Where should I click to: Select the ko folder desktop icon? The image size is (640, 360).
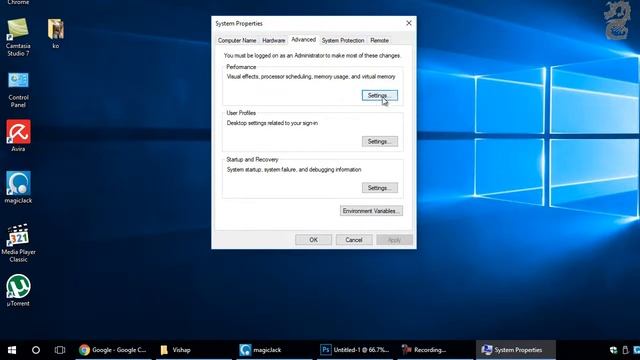(56, 33)
